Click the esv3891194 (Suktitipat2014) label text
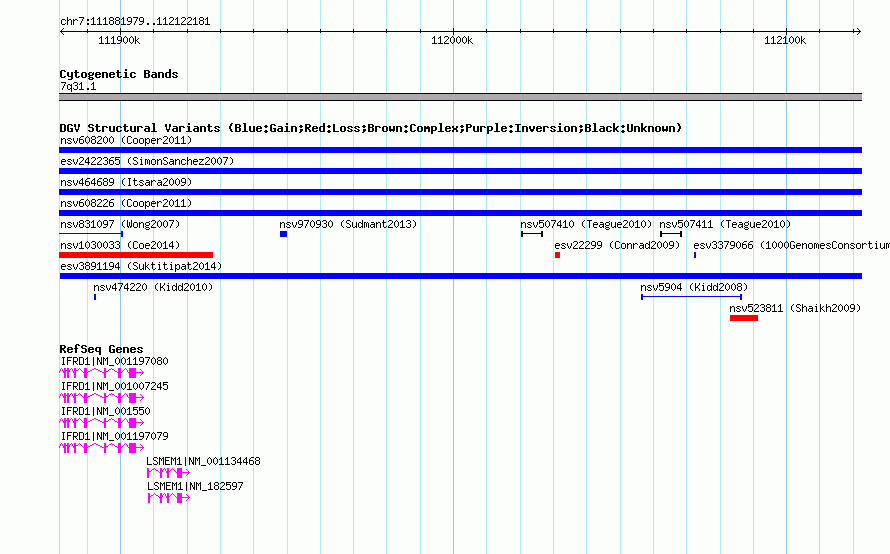This screenshot has width=890, height=554. click(x=141, y=266)
